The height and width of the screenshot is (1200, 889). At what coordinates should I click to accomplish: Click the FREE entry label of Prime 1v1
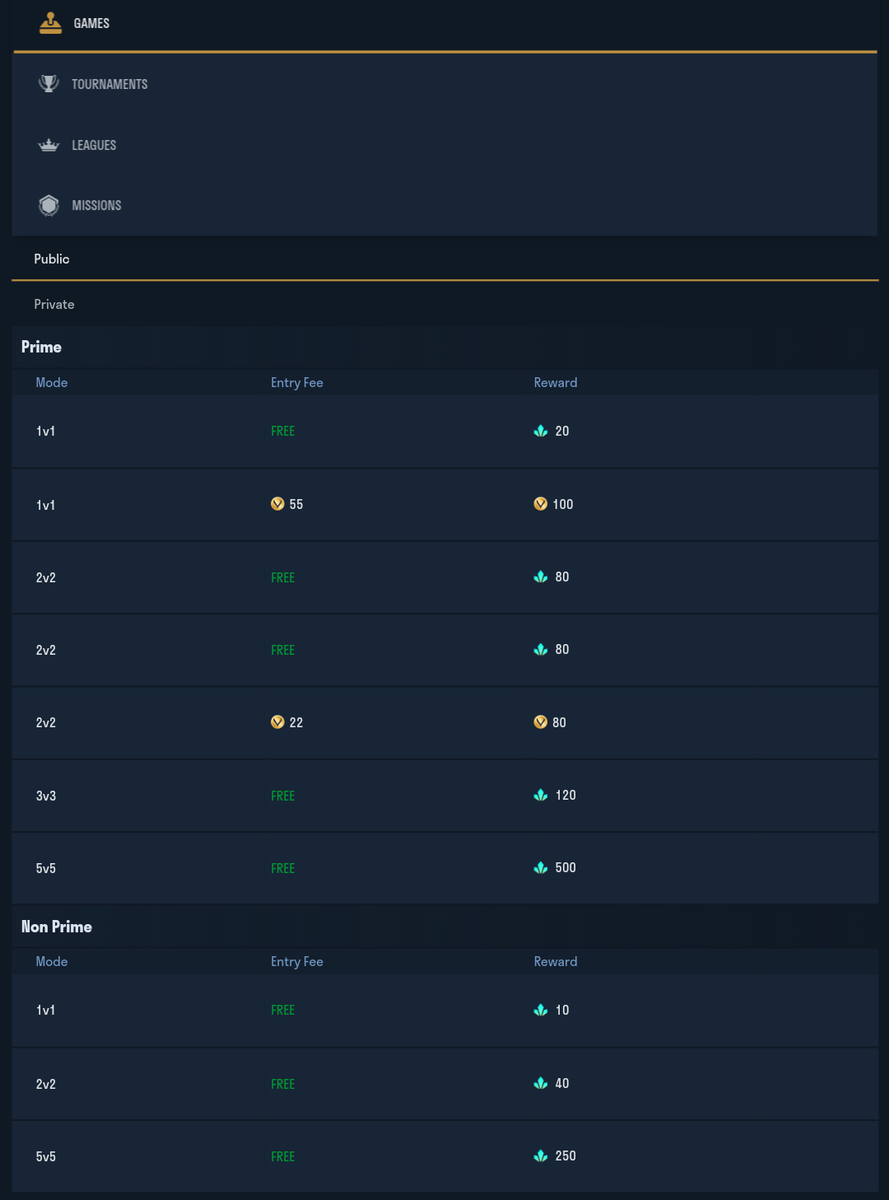(x=283, y=431)
